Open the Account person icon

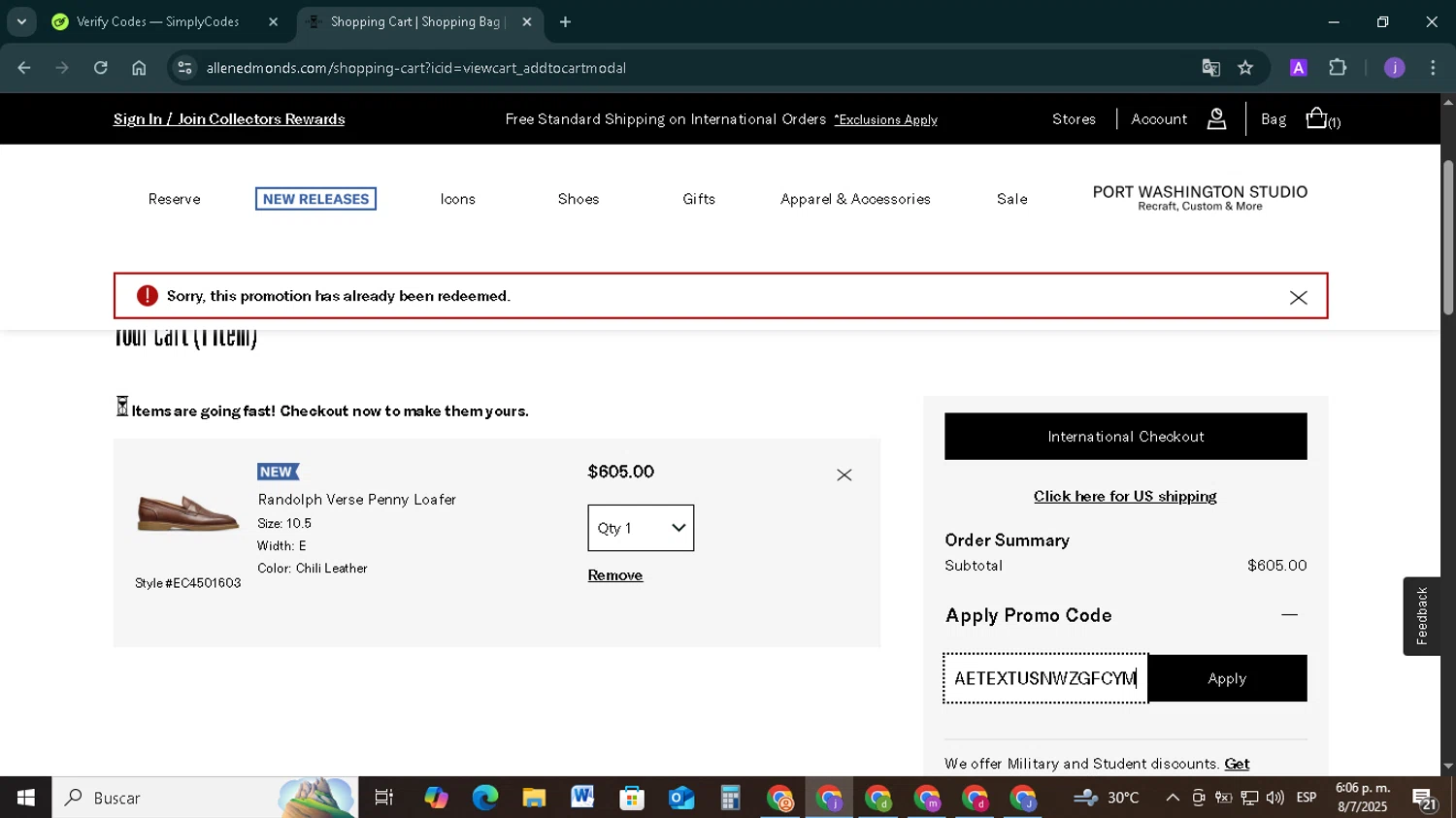[x=1216, y=119]
